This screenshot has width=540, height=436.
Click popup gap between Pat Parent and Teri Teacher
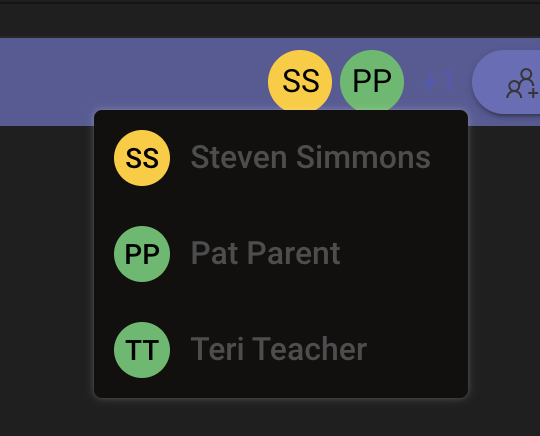(281, 302)
